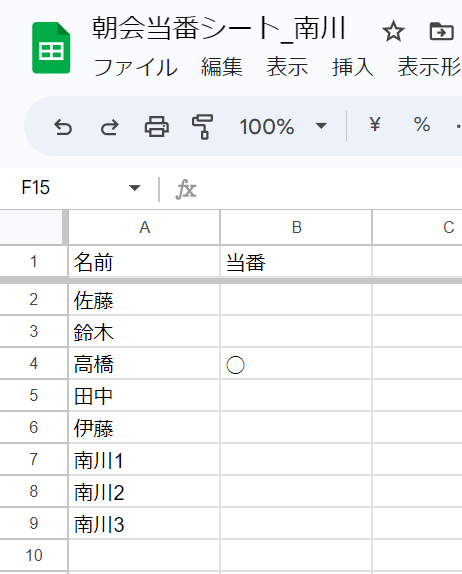The height and width of the screenshot is (574, 462).
Task: Activate the paint format tool
Action: (x=202, y=127)
